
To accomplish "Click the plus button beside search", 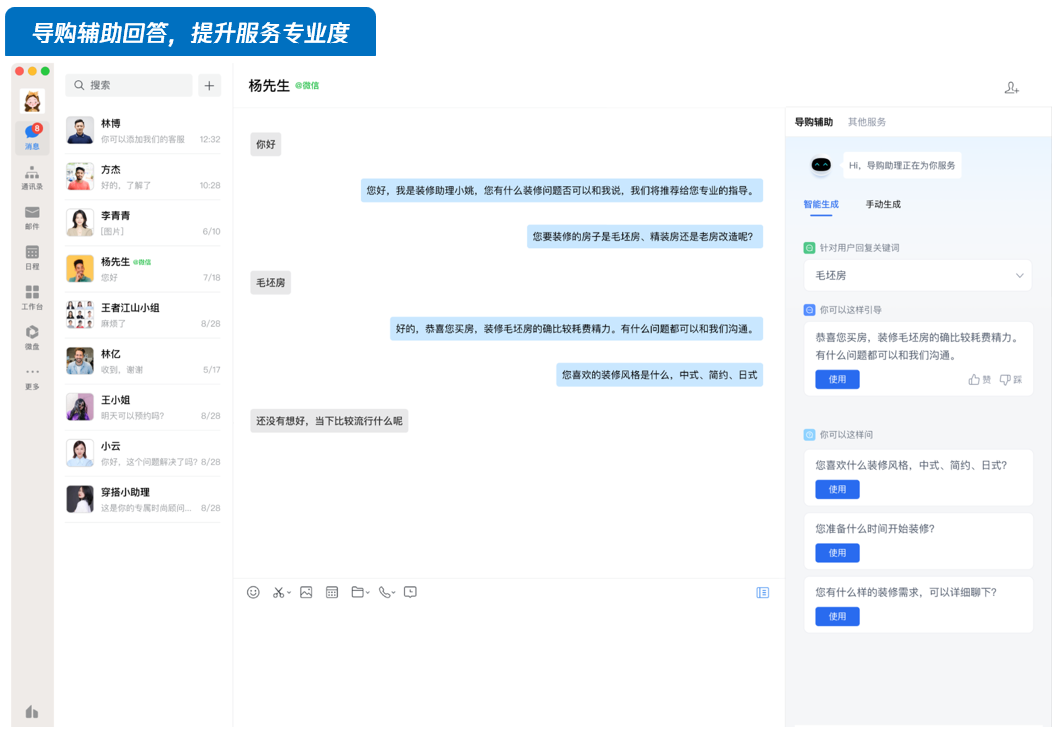I will click(209, 85).
